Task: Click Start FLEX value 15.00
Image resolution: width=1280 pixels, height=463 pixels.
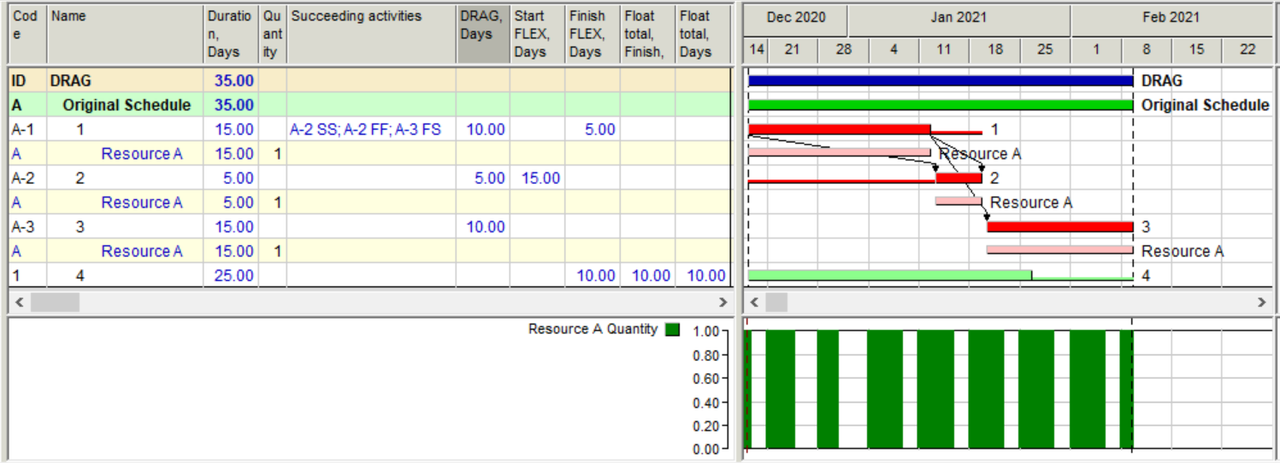Action: [x=539, y=178]
